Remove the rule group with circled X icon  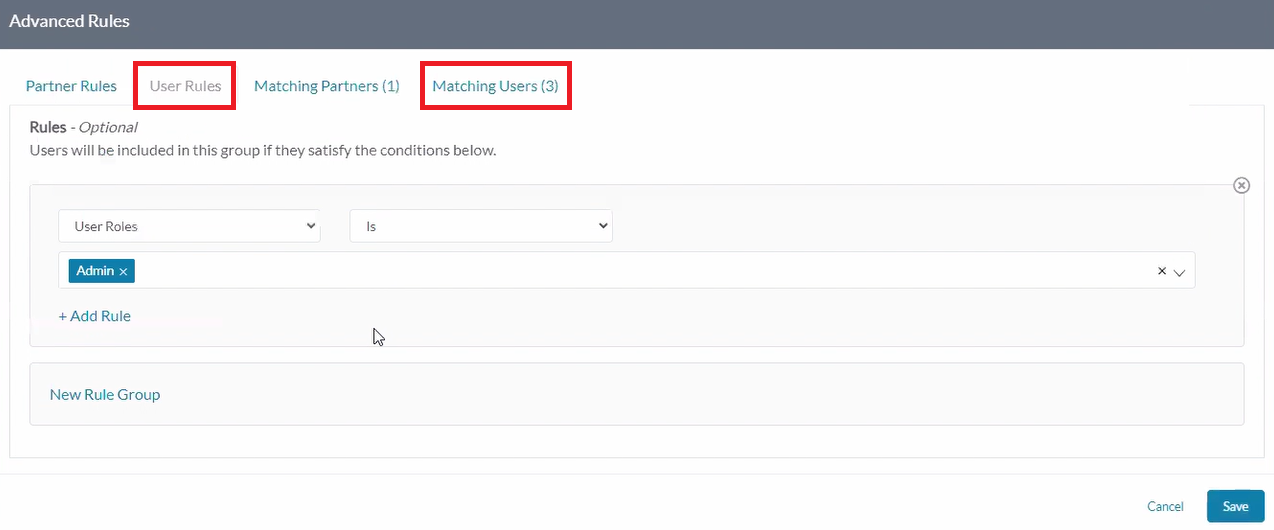1241,186
